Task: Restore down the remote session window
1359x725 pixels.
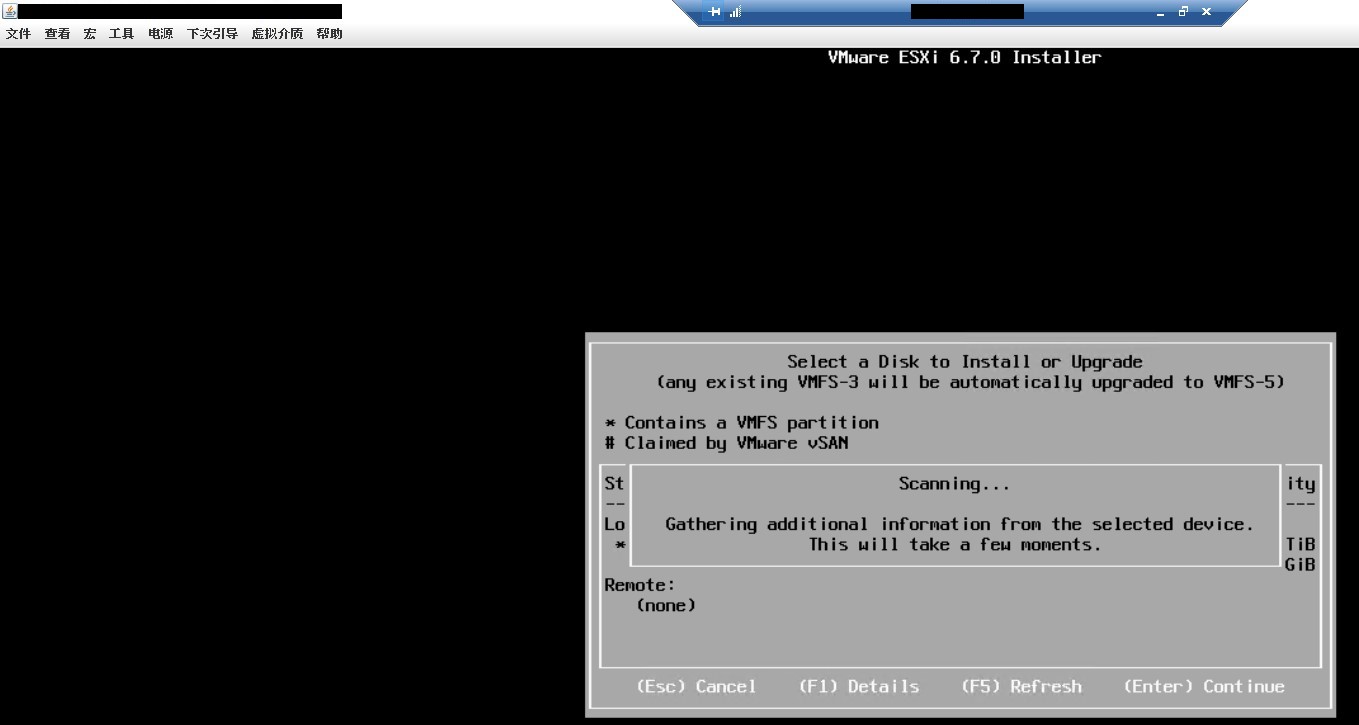Action: (x=1183, y=12)
